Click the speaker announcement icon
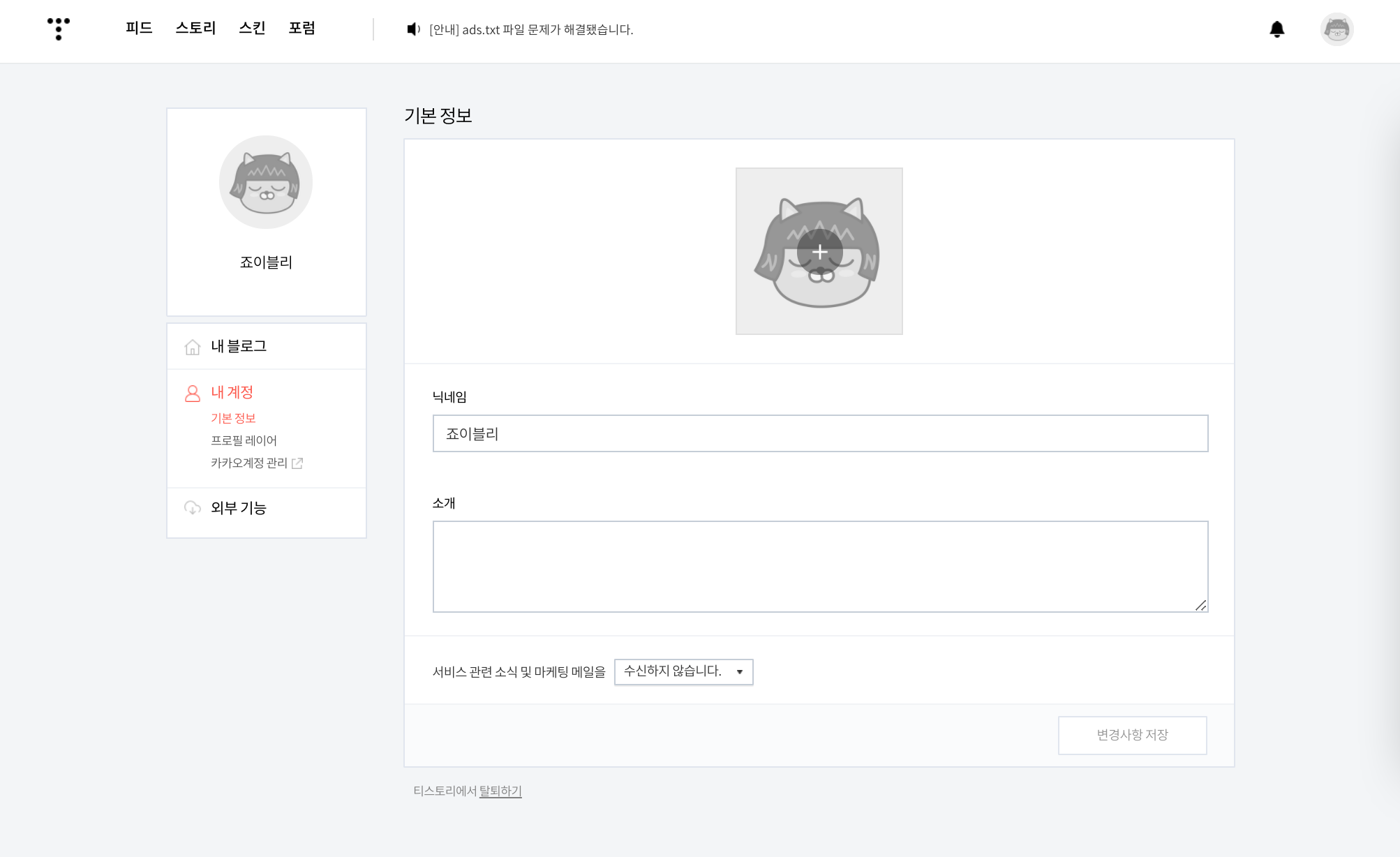Screen dimensions: 1400x857 (413, 29)
